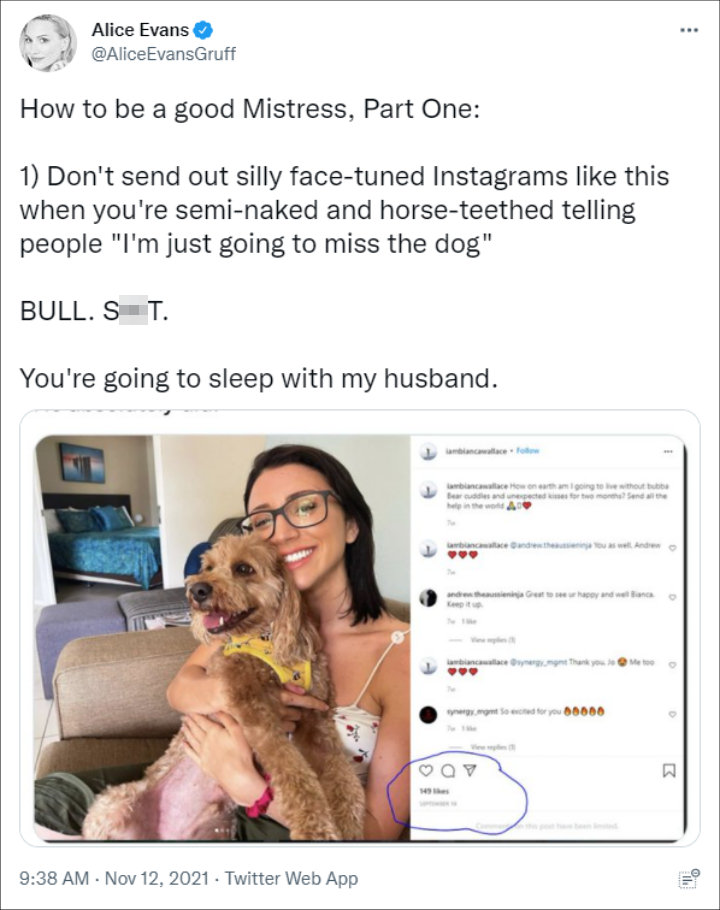
Task: Open the Instagram post's three-dot options
Action: coord(669,451)
